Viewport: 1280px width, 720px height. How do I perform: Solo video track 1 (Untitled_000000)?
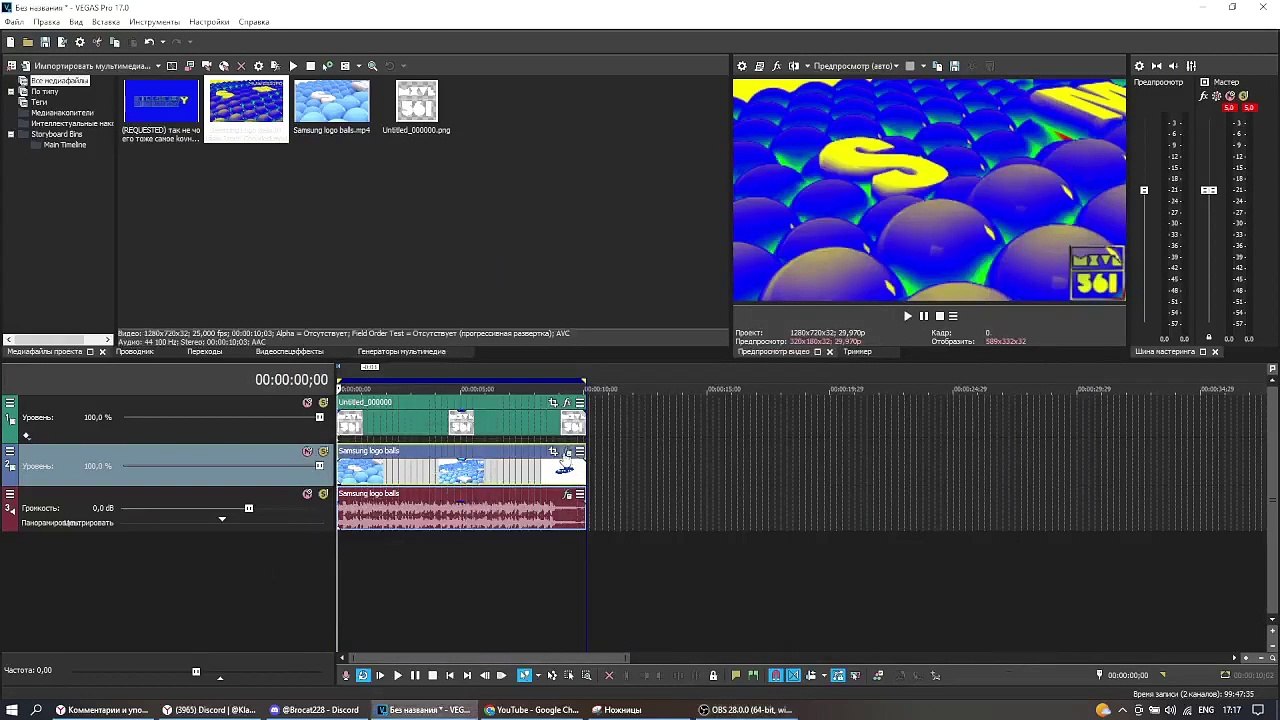(x=323, y=403)
